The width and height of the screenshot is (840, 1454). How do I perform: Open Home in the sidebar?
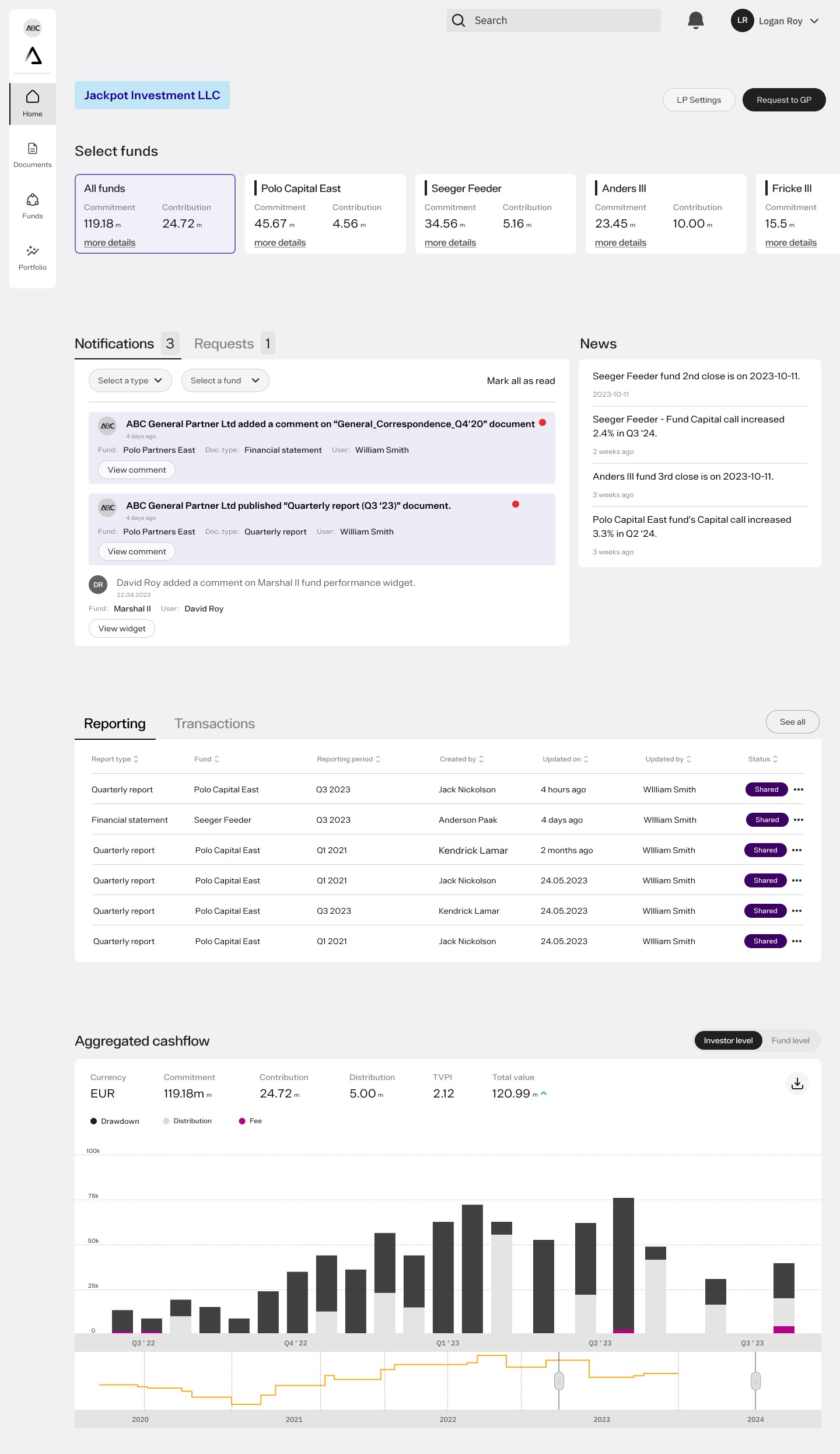[33, 104]
